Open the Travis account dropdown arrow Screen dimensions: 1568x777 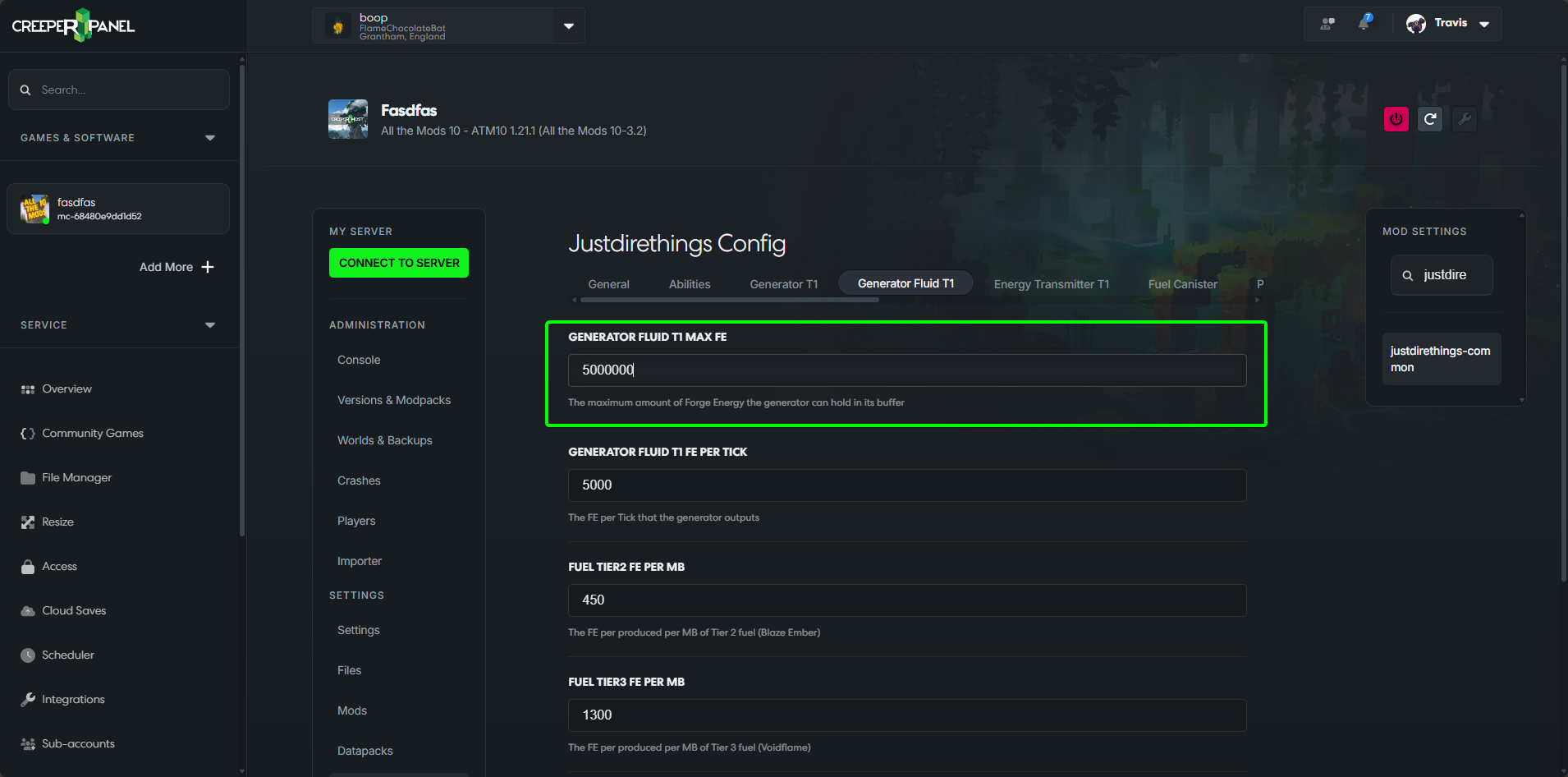[x=1484, y=24]
